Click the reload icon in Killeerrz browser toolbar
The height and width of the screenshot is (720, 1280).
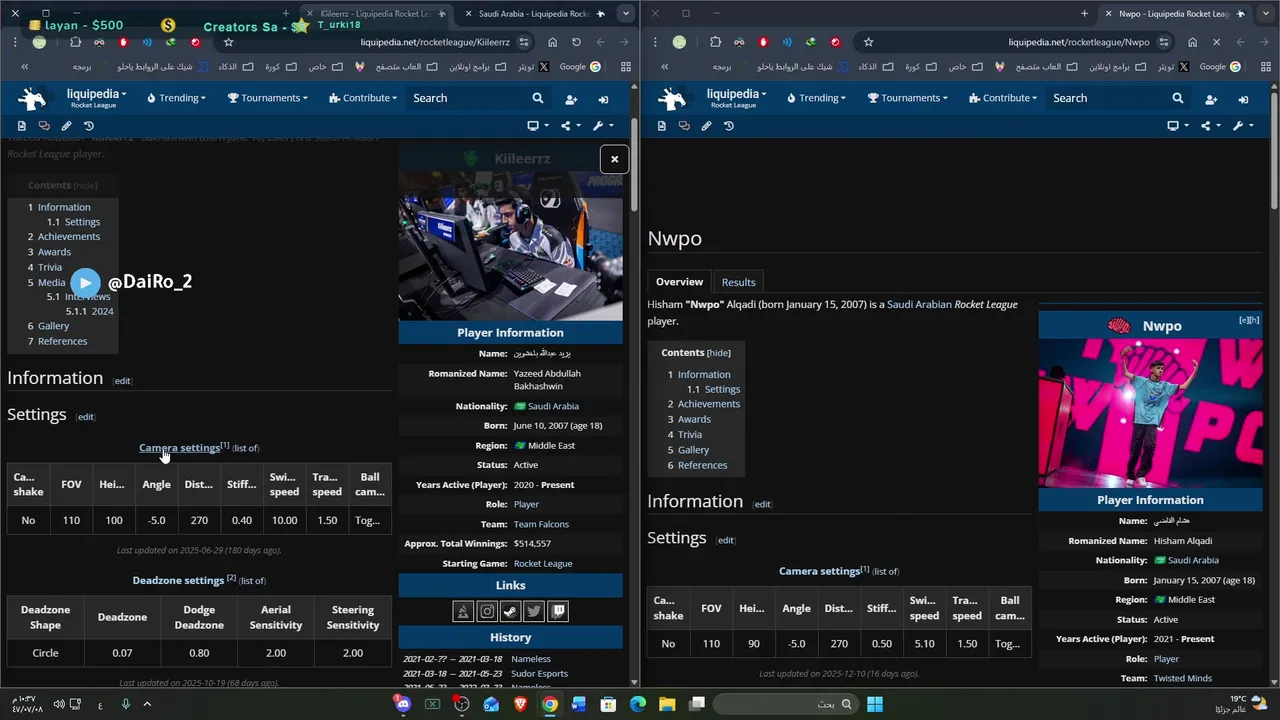(576, 42)
